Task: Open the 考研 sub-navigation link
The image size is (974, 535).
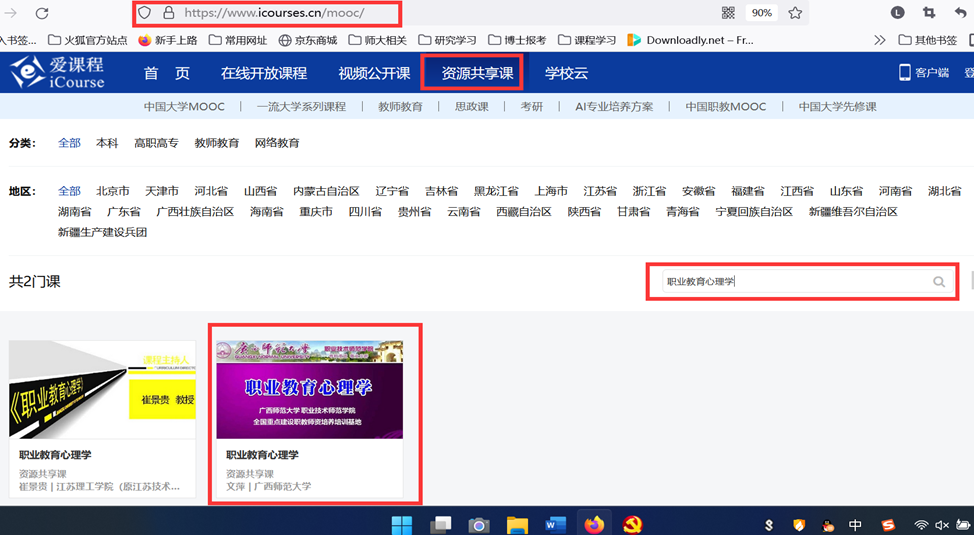Action: (x=532, y=107)
